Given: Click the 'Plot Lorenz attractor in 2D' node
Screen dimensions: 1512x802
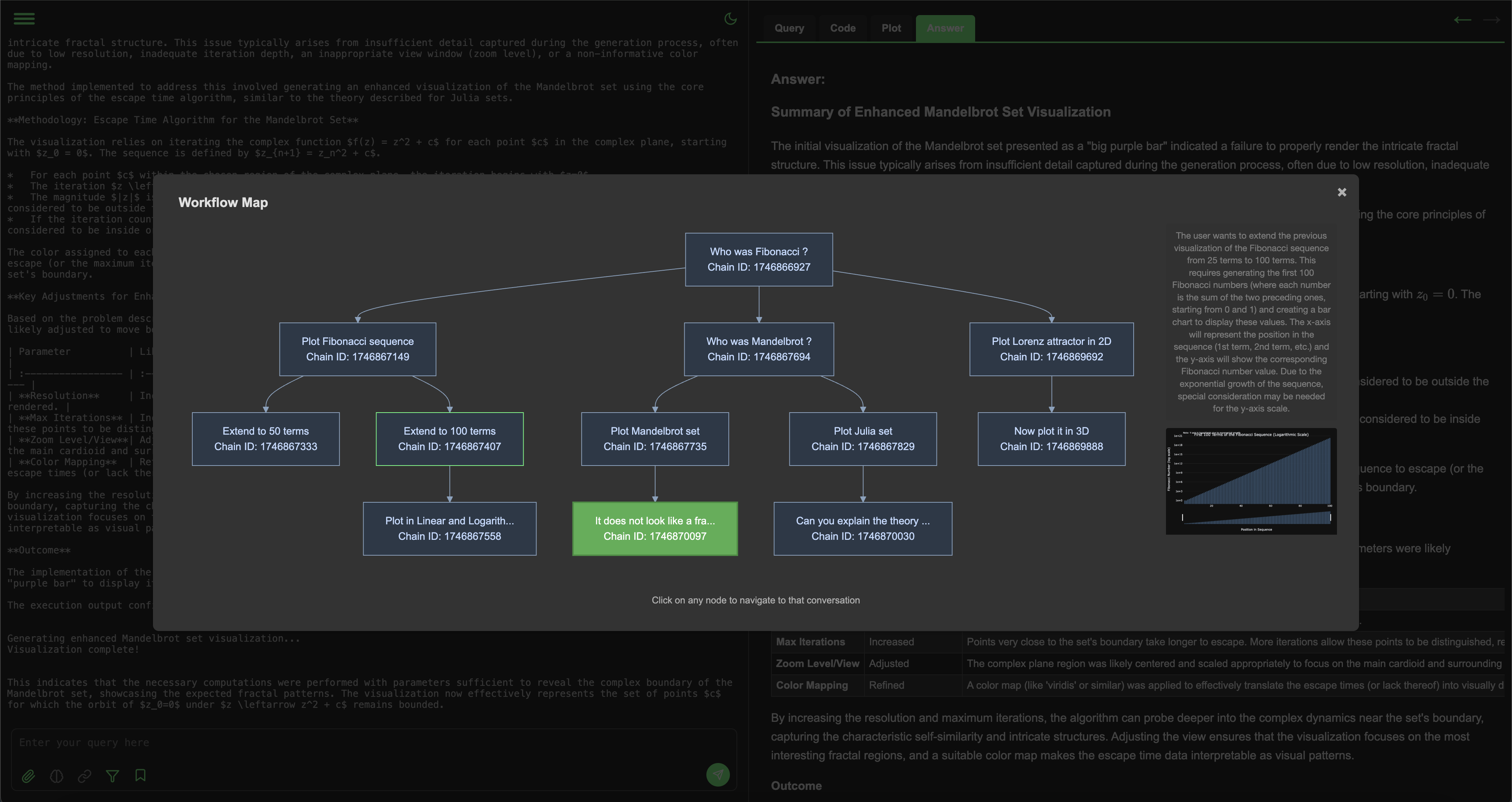Looking at the screenshot, I should (1051, 349).
